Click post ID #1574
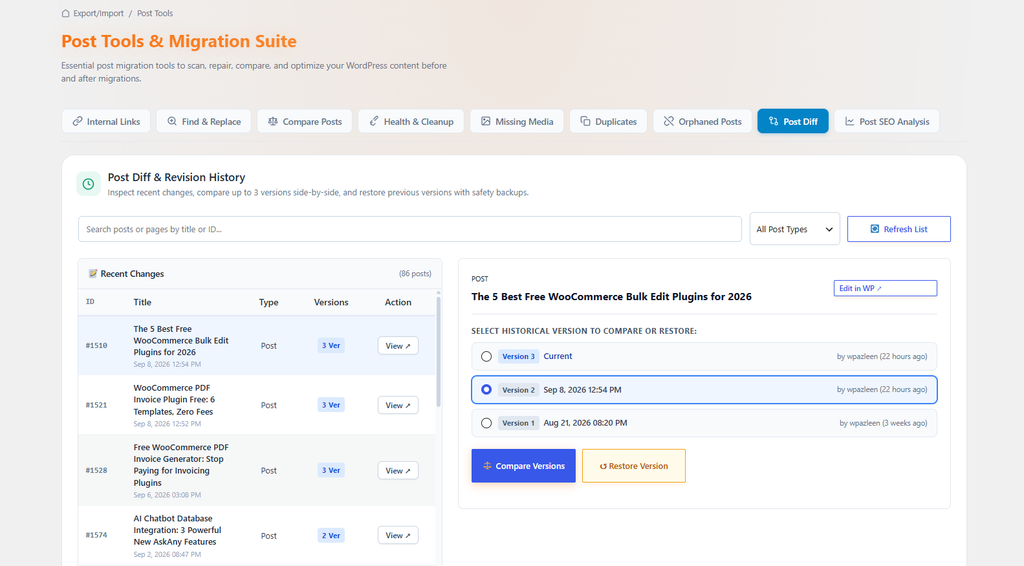Viewport: 1024px width, 566px height. tap(97, 535)
